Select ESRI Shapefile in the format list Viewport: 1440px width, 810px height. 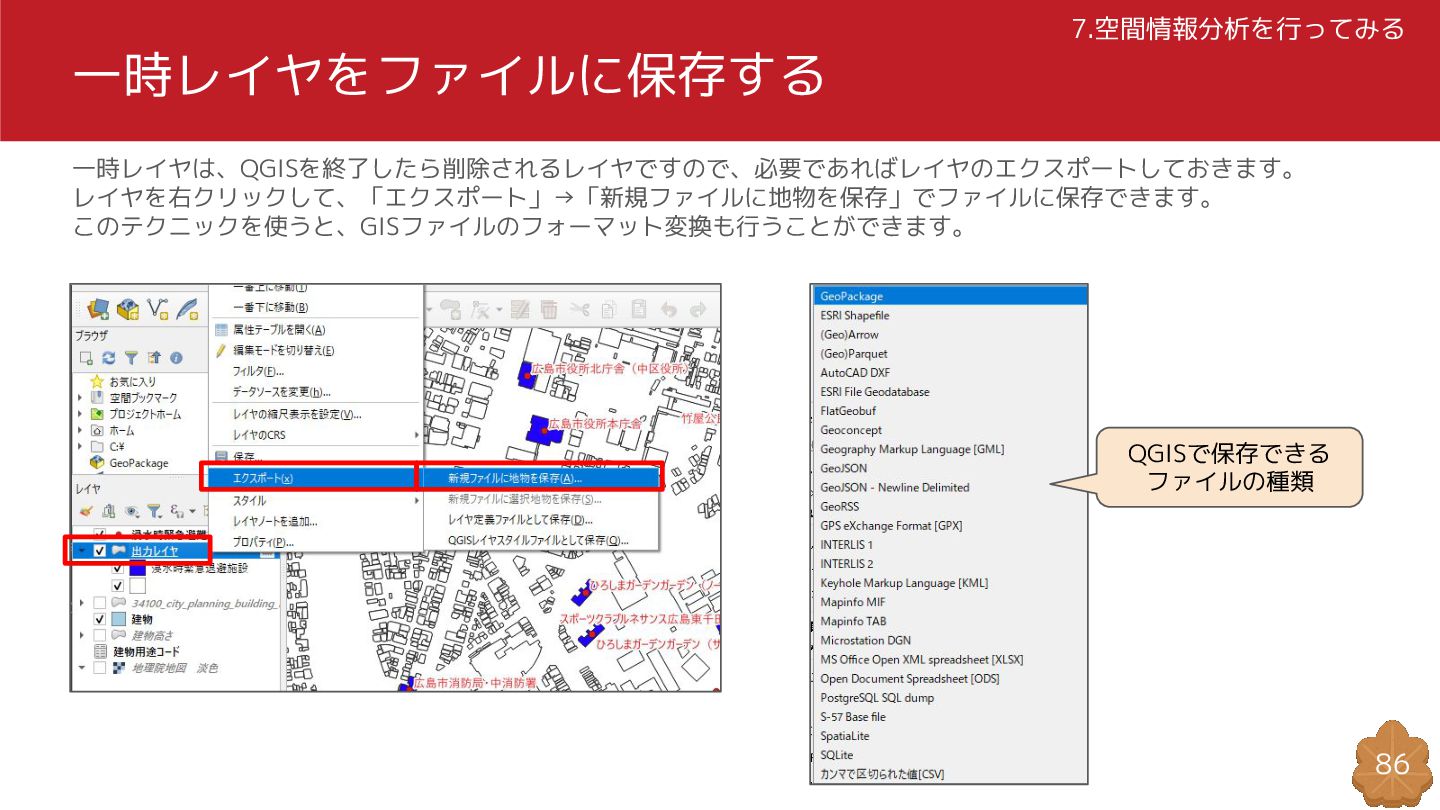click(x=949, y=315)
